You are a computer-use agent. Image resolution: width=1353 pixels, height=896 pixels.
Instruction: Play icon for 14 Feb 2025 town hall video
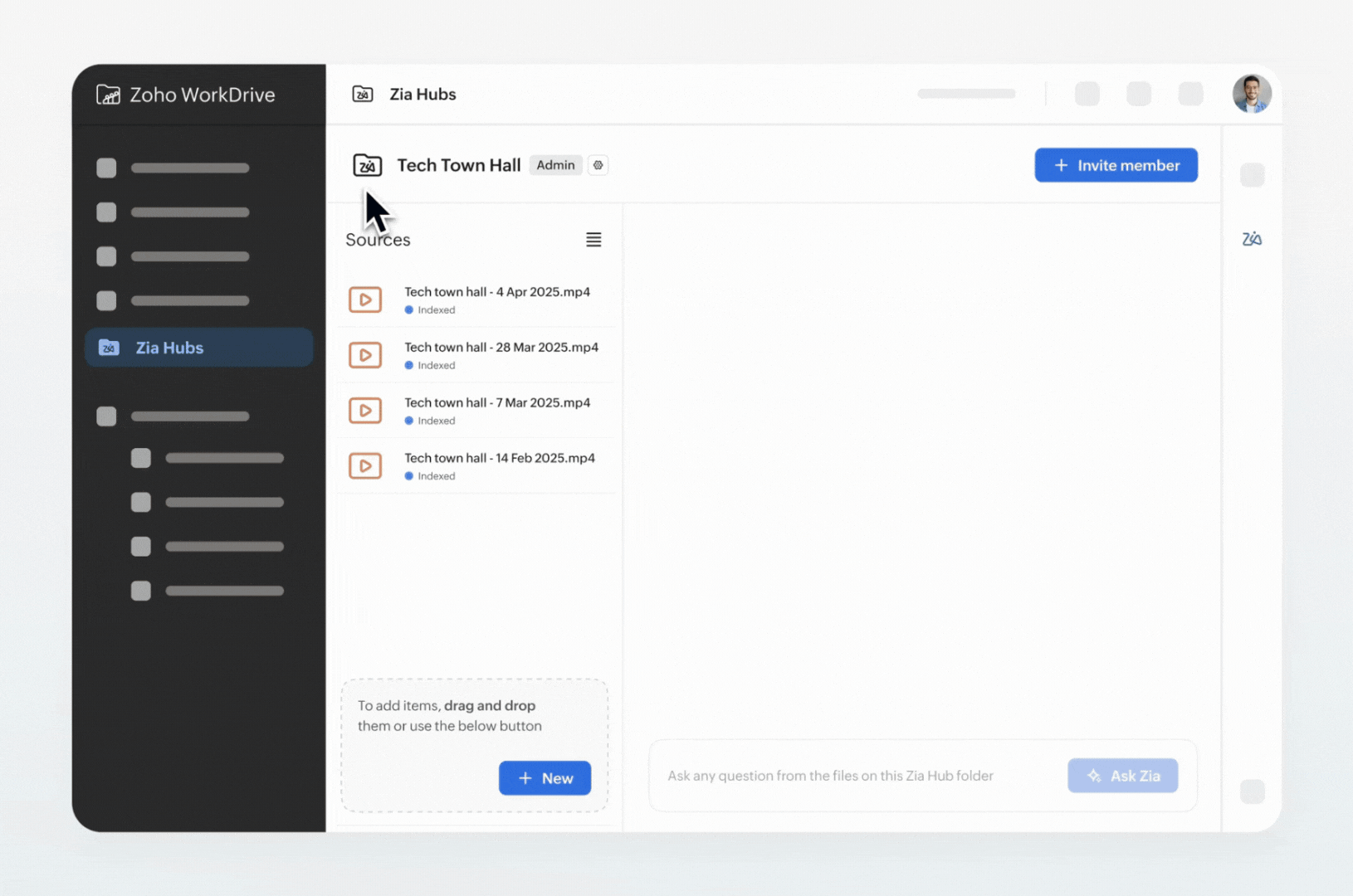(365, 466)
